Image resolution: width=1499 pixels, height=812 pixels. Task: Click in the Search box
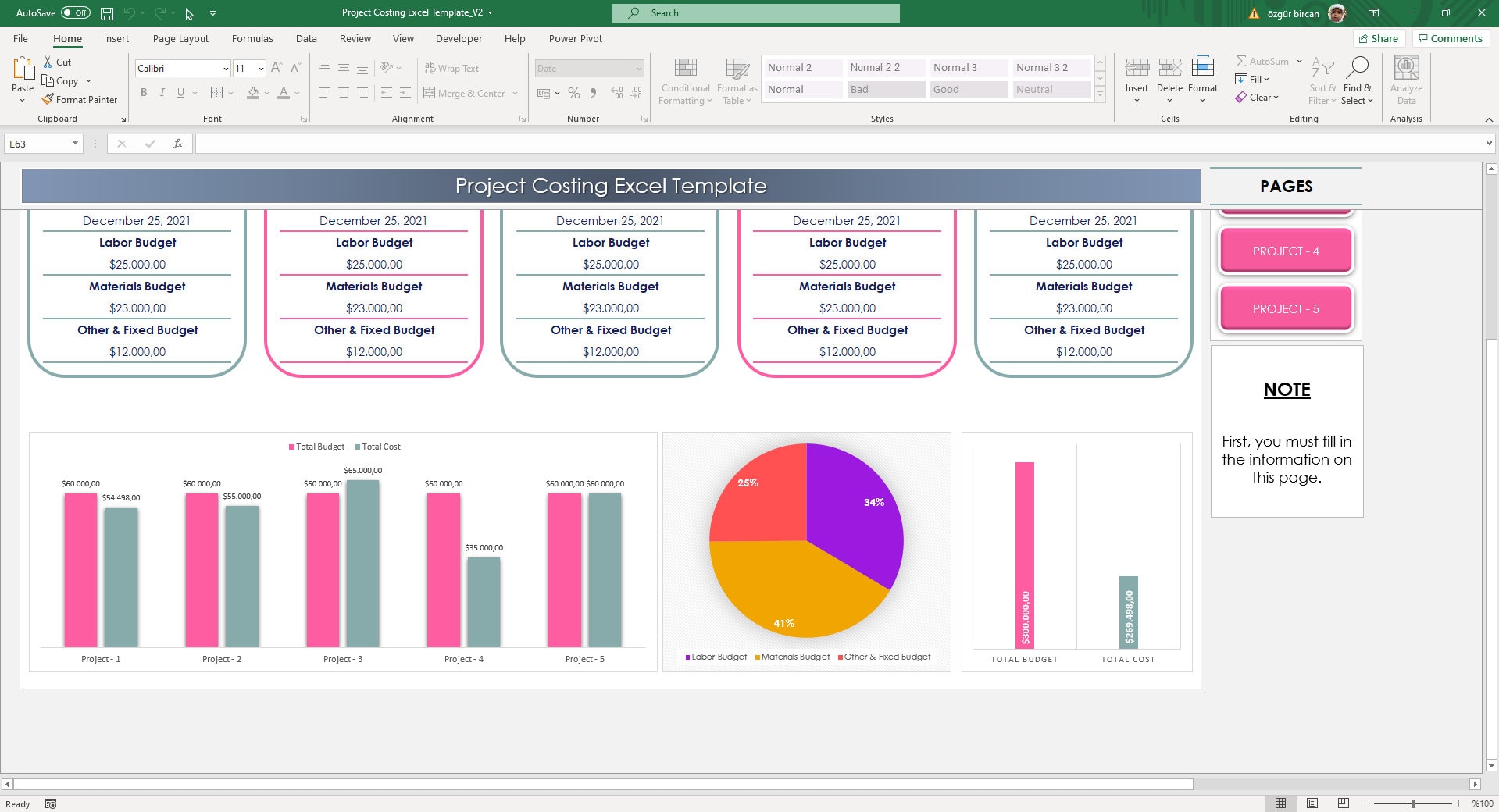point(756,13)
